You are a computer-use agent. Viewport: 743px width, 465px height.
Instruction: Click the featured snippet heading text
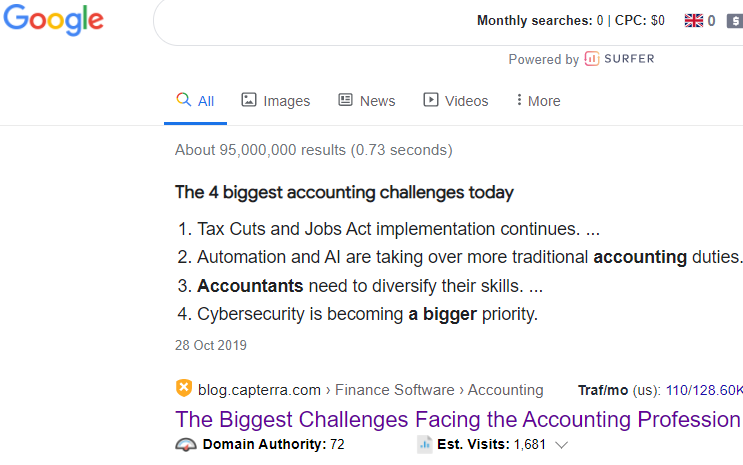344,192
